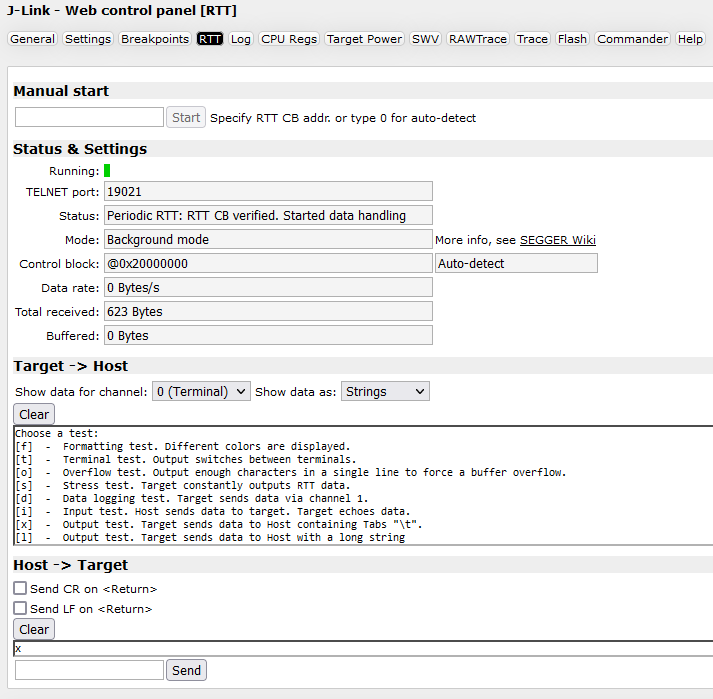Open the Flash tab
The image size is (713, 699).
pyautogui.click(x=572, y=39)
